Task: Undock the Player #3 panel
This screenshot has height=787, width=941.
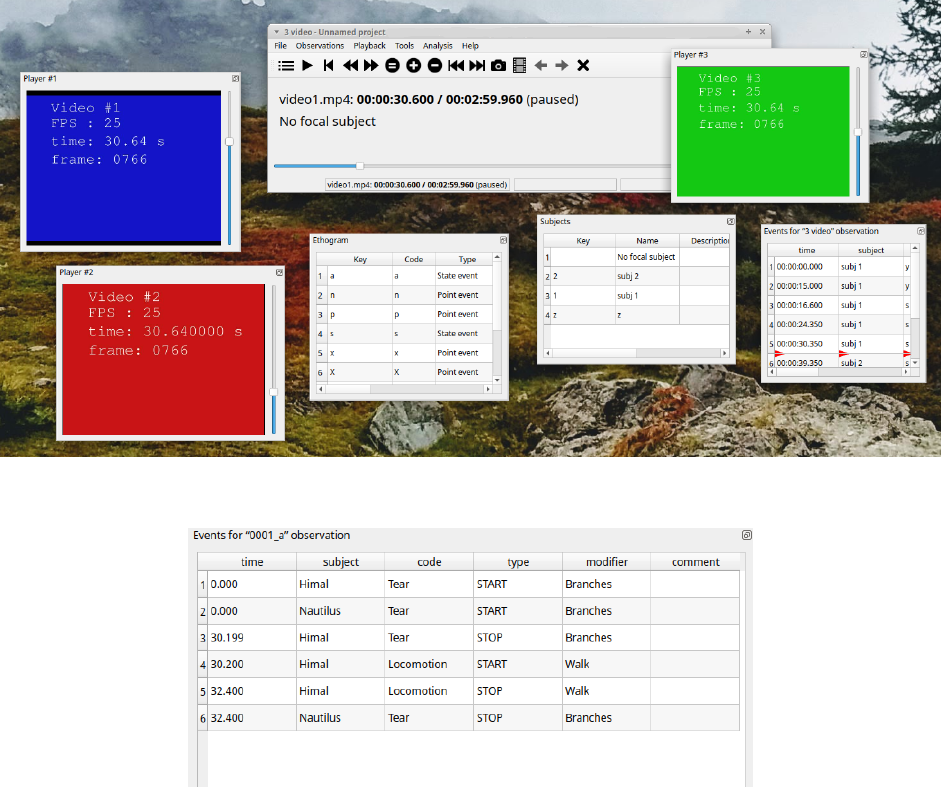Action: 863,55
